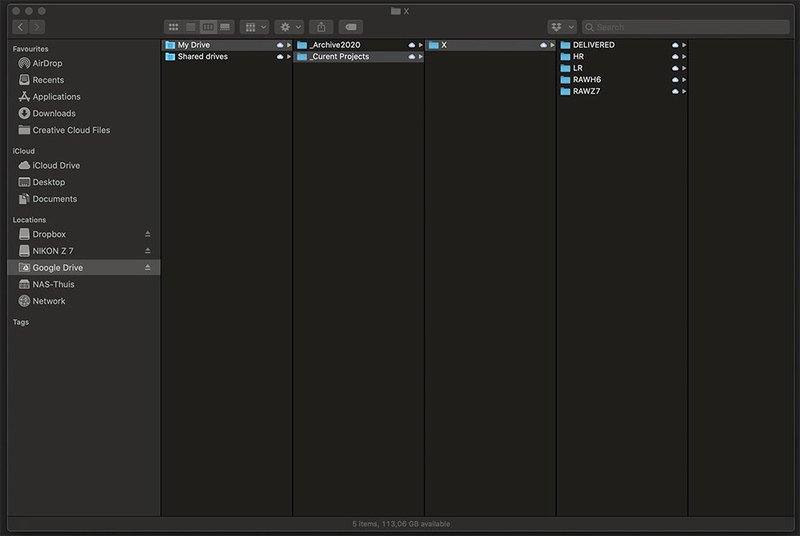
Task: Eject the Dropbox location in sidebar
Action: [x=148, y=234]
